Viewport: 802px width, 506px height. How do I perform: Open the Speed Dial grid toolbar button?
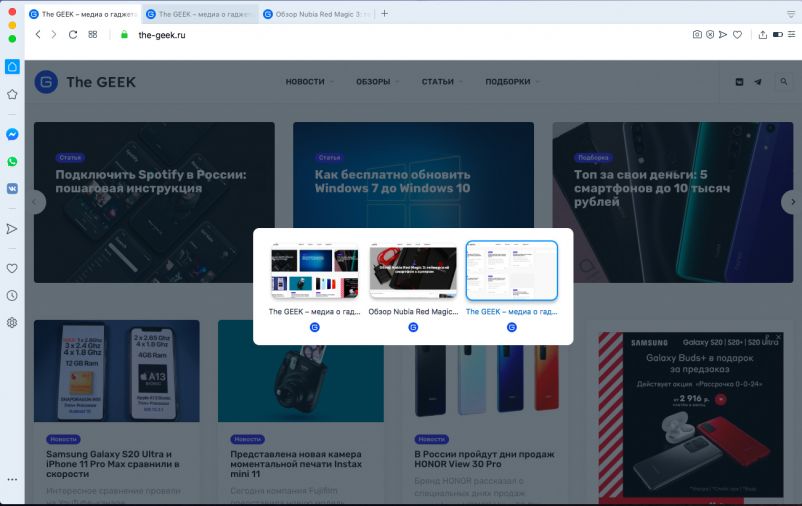coord(93,34)
